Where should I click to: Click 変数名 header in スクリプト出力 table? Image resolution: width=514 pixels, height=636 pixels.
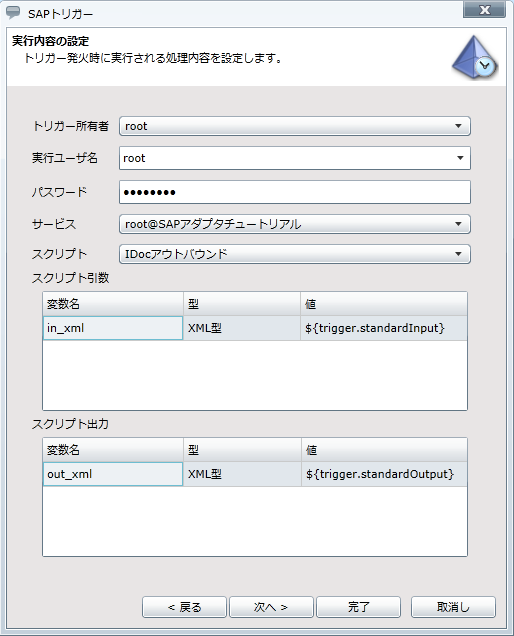[x=113, y=450]
